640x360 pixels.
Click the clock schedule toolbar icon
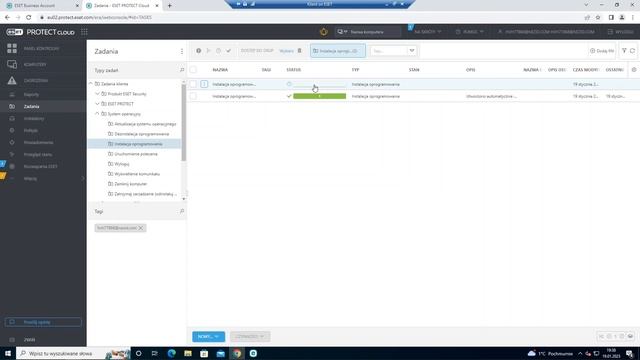coord(218,51)
